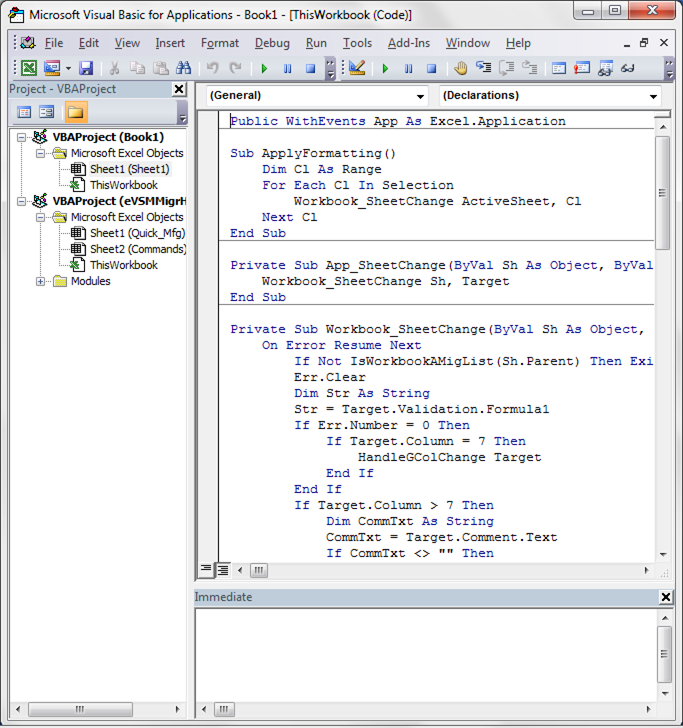Switch to Full Module View button

click(222, 570)
